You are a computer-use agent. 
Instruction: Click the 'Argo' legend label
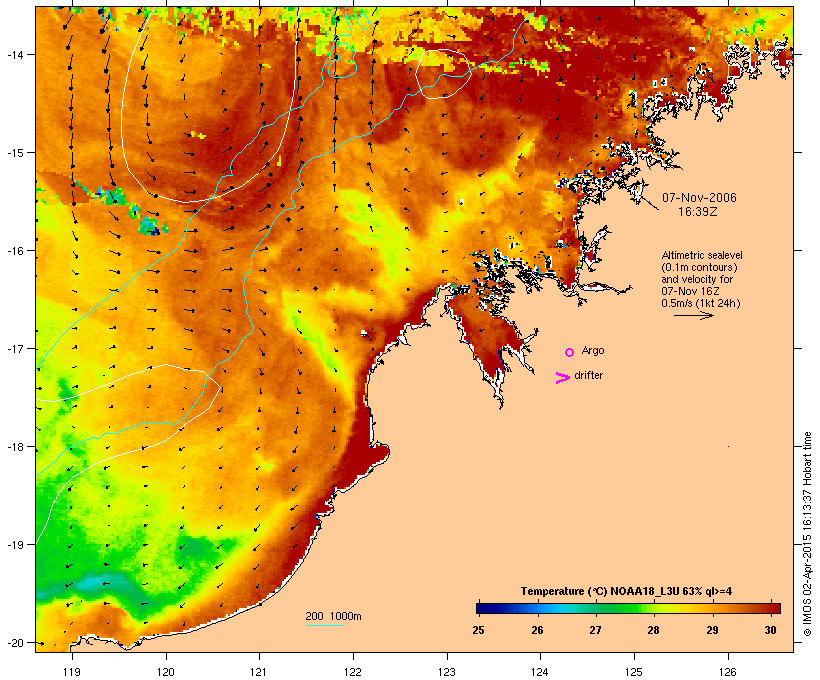(593, 351)
